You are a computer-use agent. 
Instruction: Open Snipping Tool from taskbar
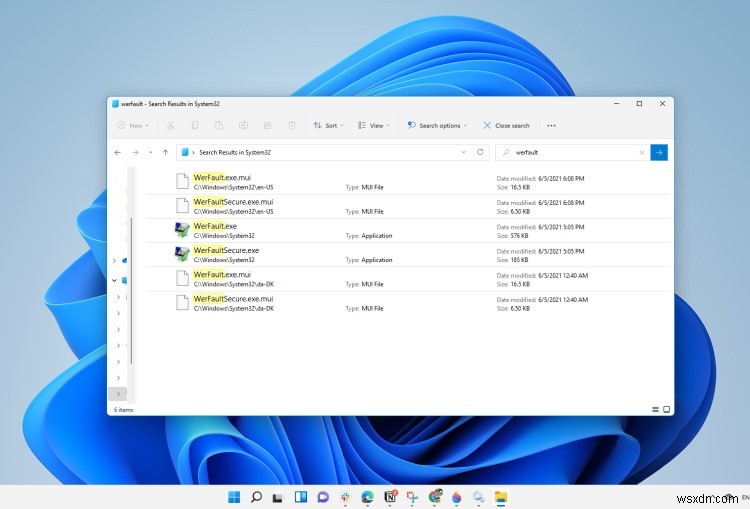412,498
